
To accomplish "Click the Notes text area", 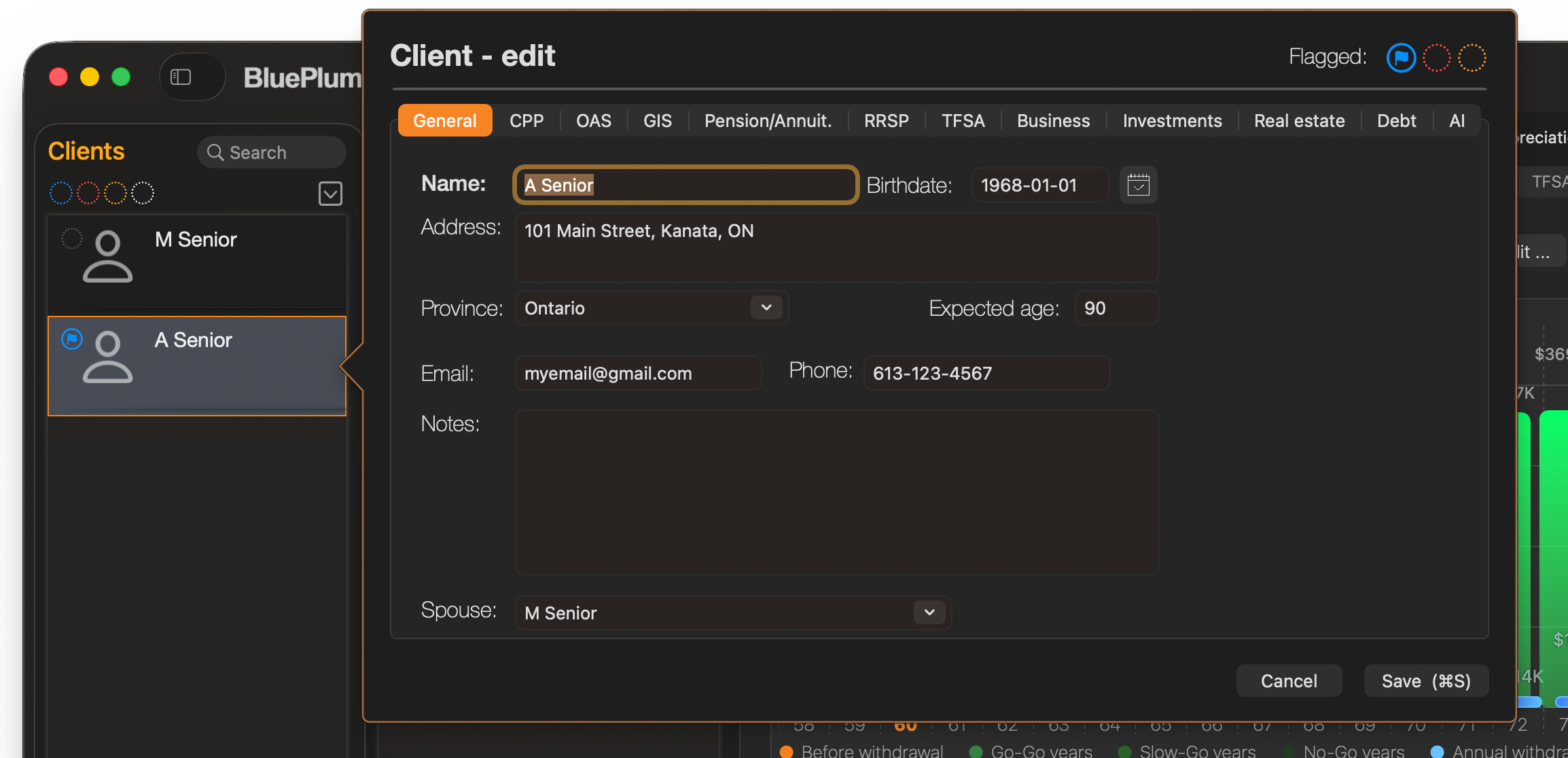I will pyautogui.click(x=837, y=492).
